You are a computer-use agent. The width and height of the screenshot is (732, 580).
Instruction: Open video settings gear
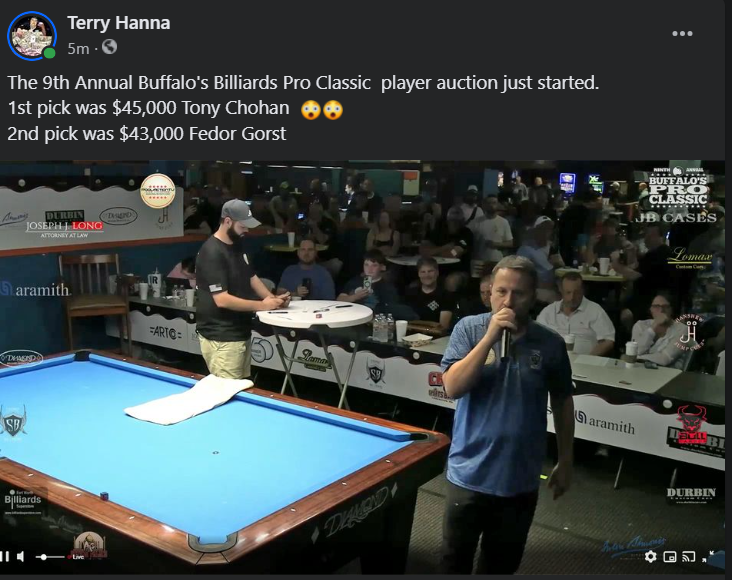(650, 557)
